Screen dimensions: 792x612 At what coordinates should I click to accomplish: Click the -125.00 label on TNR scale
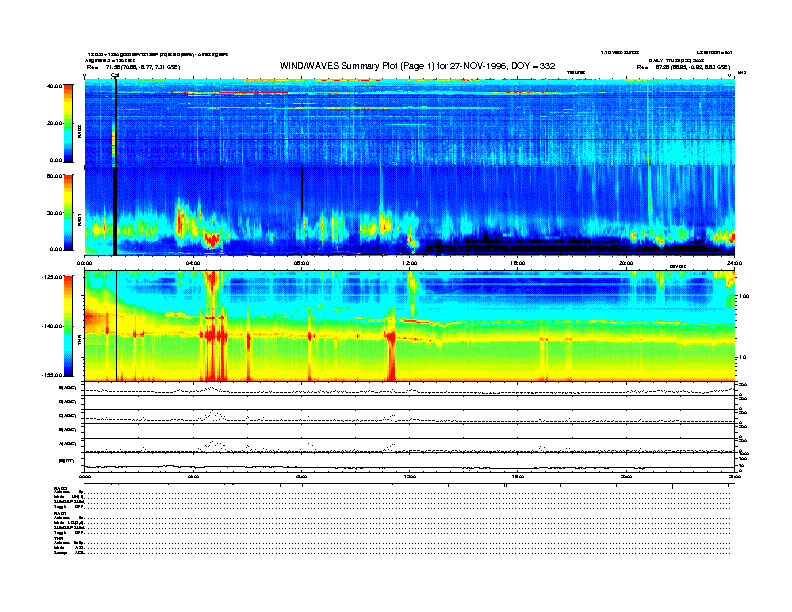tap(53, 277)
